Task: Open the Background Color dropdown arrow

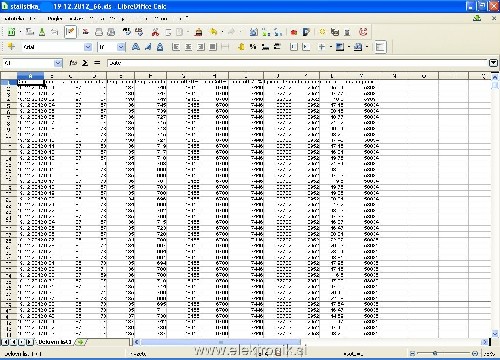Action: [349, 47]
